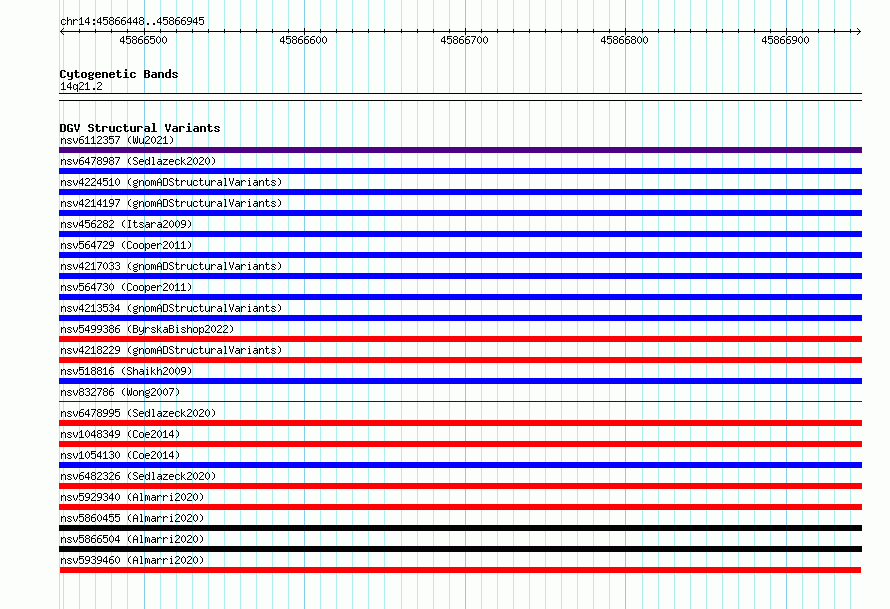Click the nsv6112357 (Wu2021) variant label
890x609 pixels.
pos(117,140)
